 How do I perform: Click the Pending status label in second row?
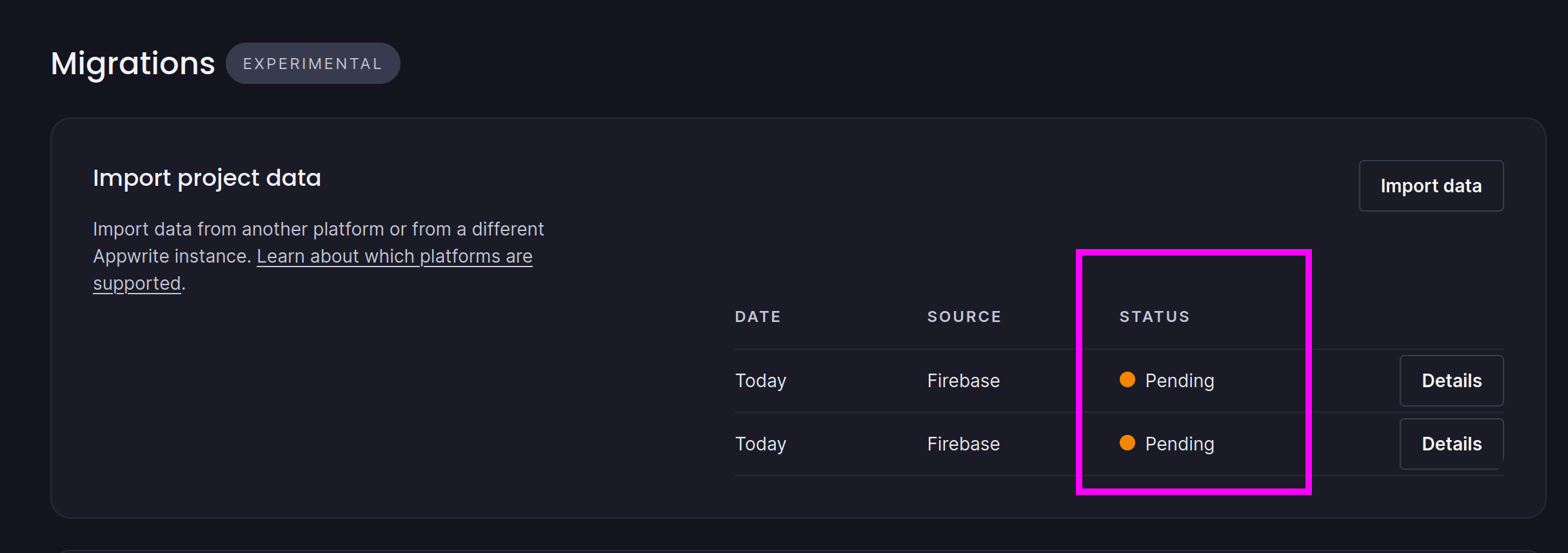tap(1179, 443)
